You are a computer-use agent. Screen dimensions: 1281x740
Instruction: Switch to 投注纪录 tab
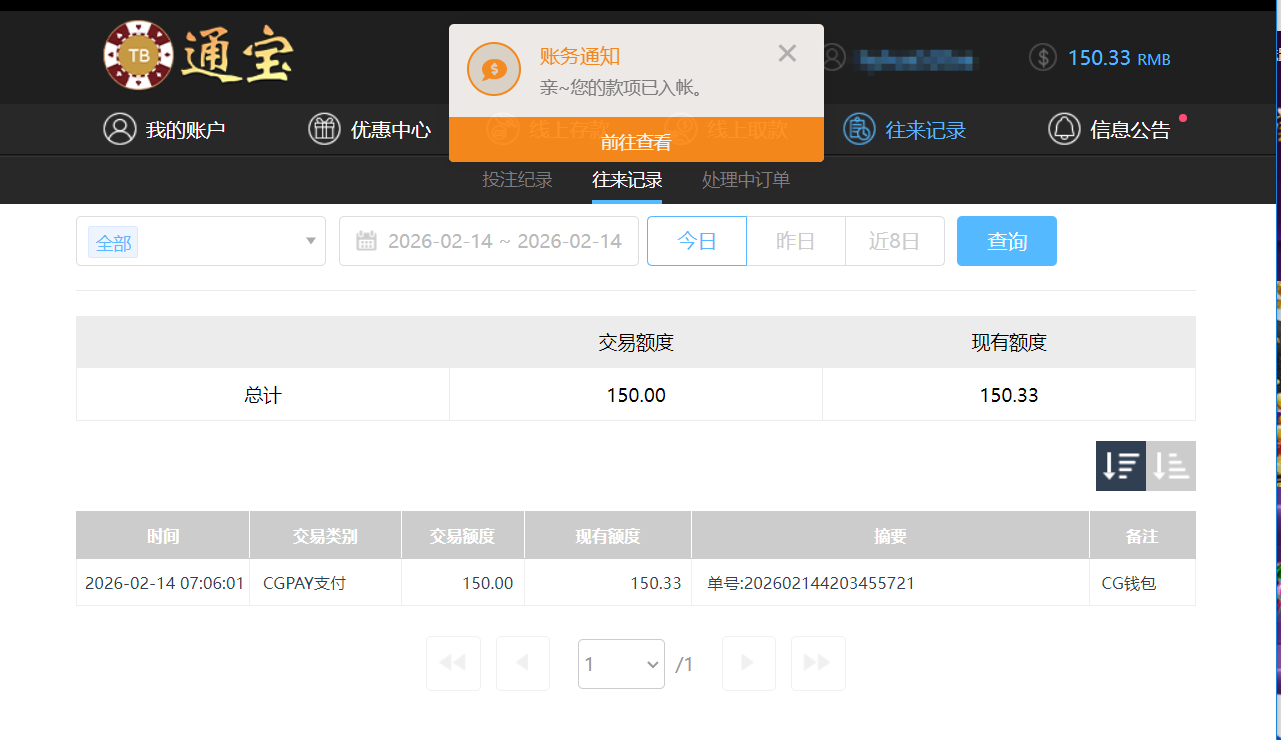coord(517,180)
